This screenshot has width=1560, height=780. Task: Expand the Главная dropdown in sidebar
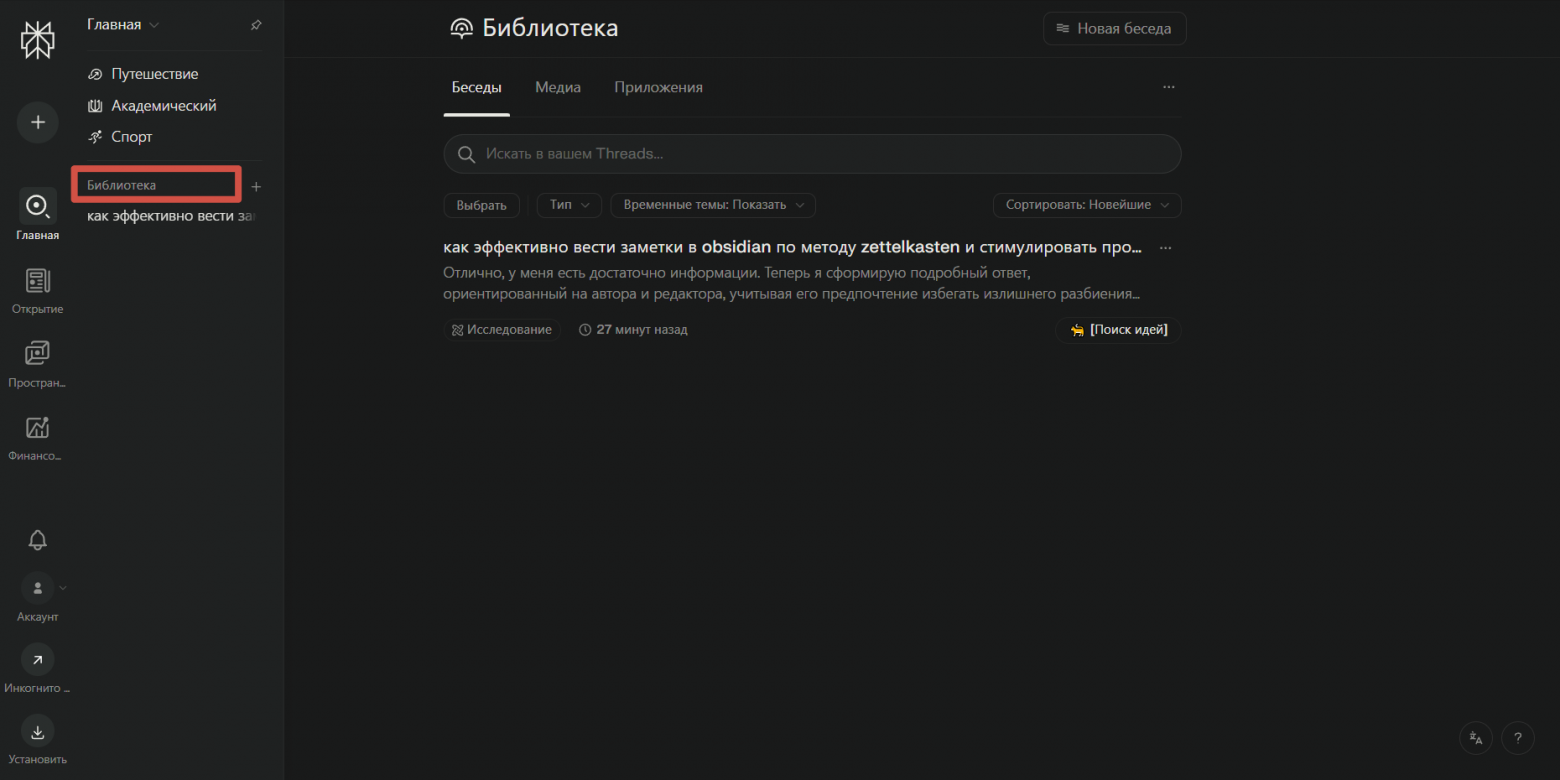click(123, 25)
